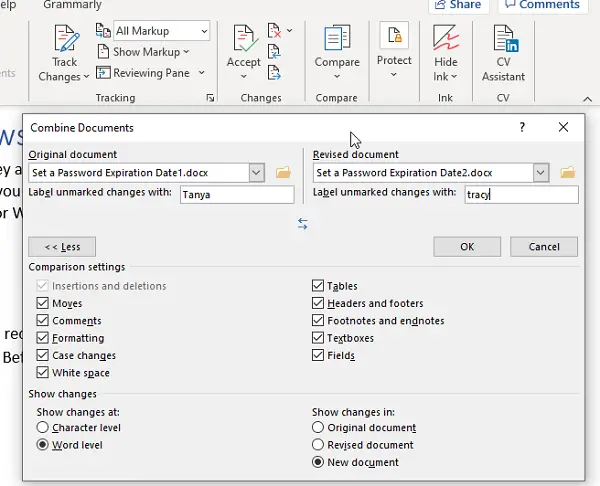Expand Original document file dropdown
Screen dimensions: 600x486
point(256,173)
